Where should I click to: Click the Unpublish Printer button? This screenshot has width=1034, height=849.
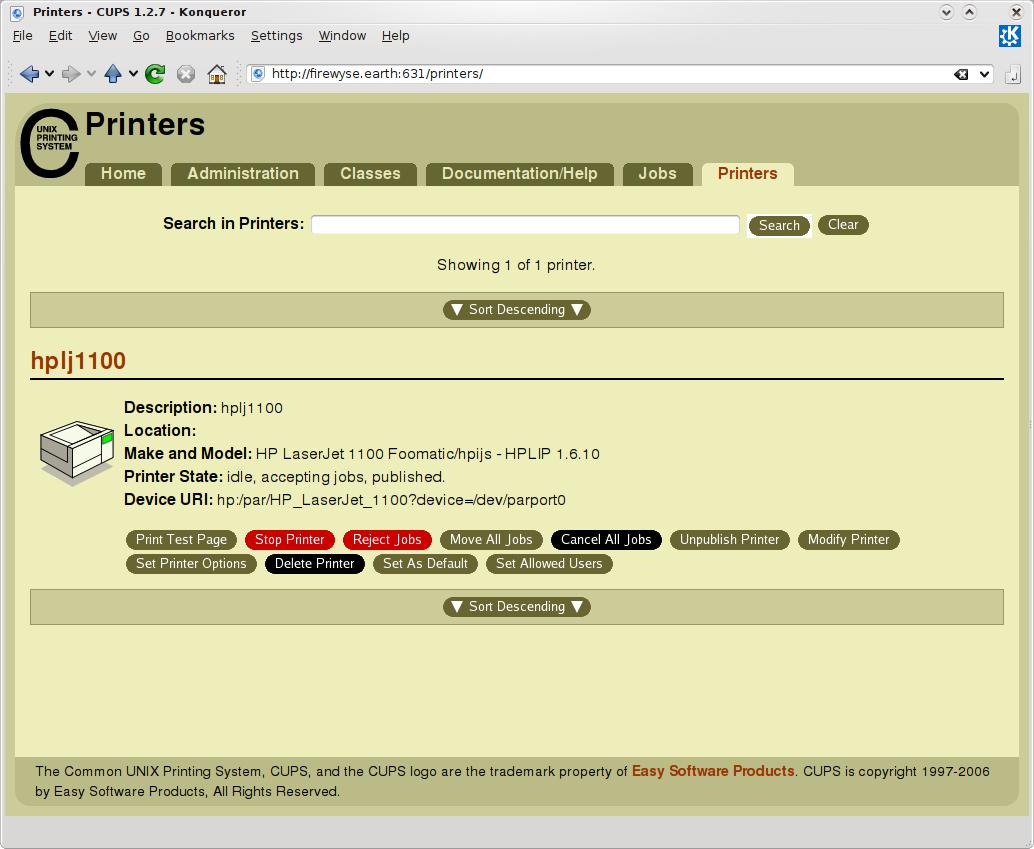coord(729,540)
